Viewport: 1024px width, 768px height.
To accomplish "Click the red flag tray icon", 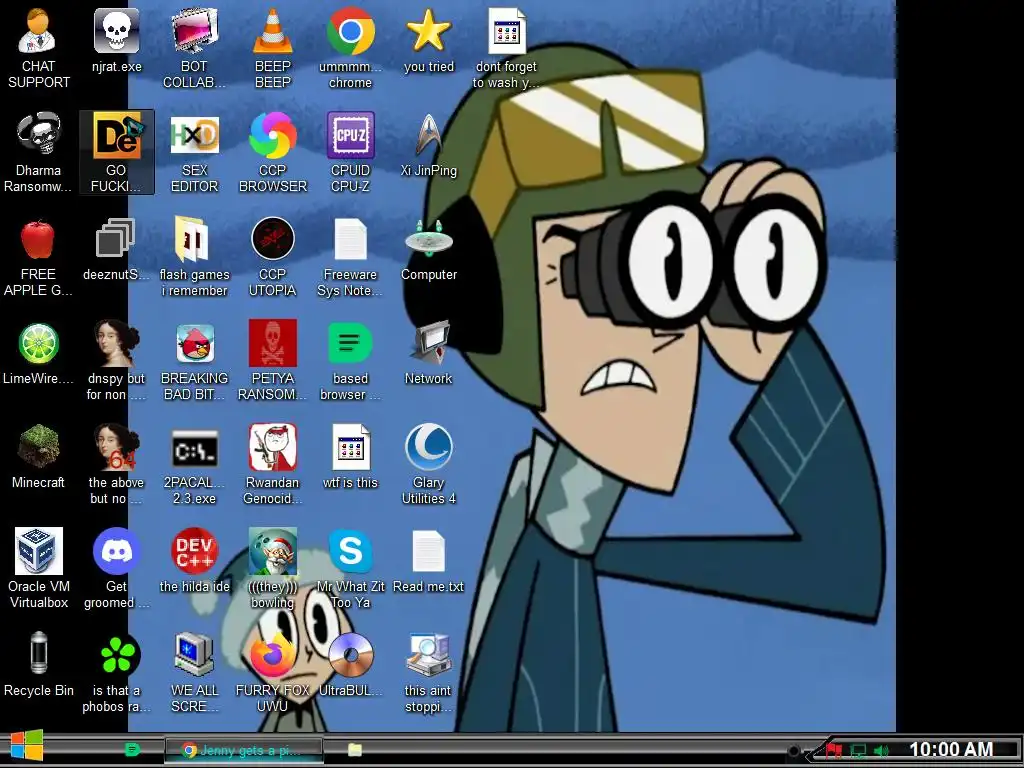I will pyautogui.click(x=834, y=750).
